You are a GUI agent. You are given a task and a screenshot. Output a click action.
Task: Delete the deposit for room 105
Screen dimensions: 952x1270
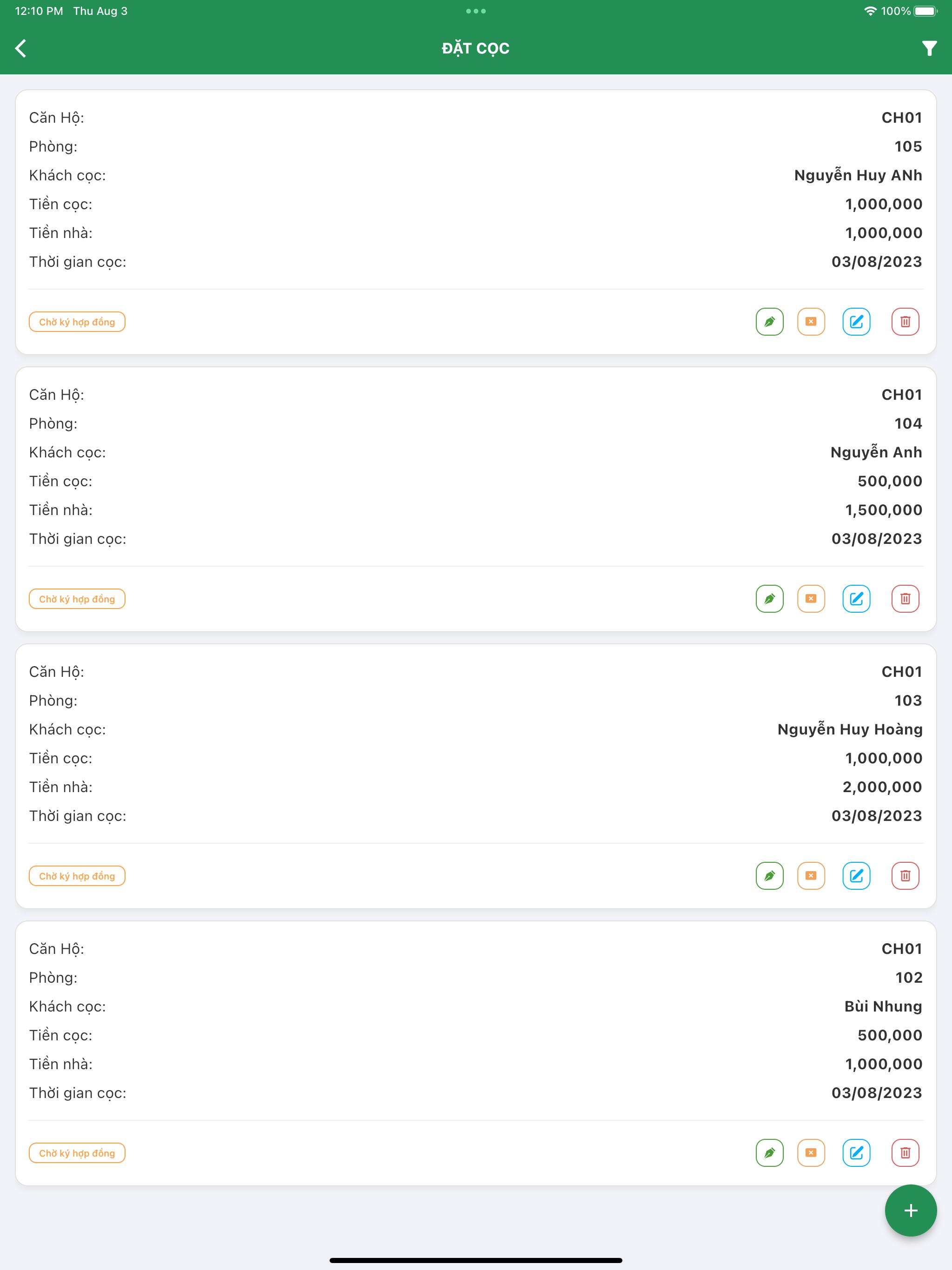click(x=905, y=322)
